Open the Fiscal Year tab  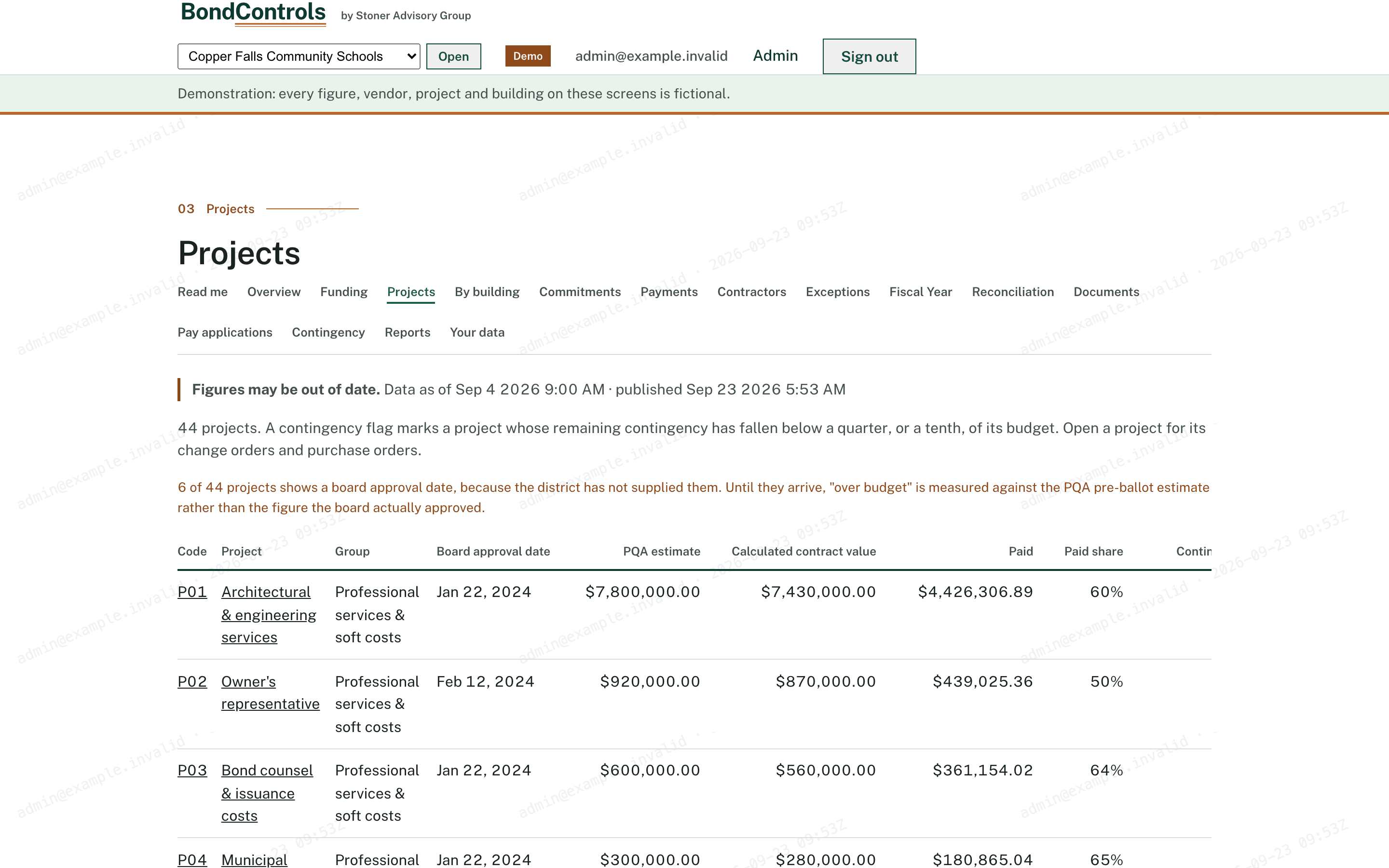pos(921,292)
